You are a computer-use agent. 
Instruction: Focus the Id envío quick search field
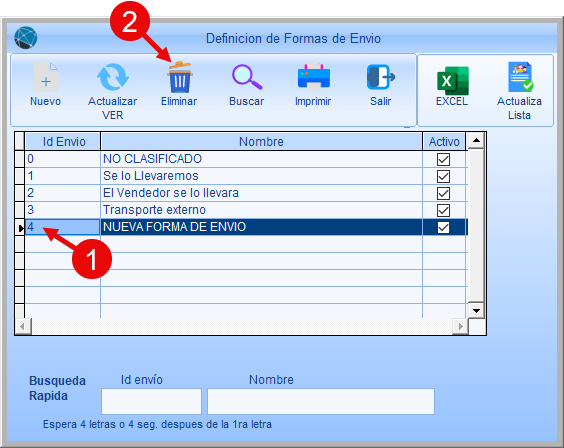151,401
